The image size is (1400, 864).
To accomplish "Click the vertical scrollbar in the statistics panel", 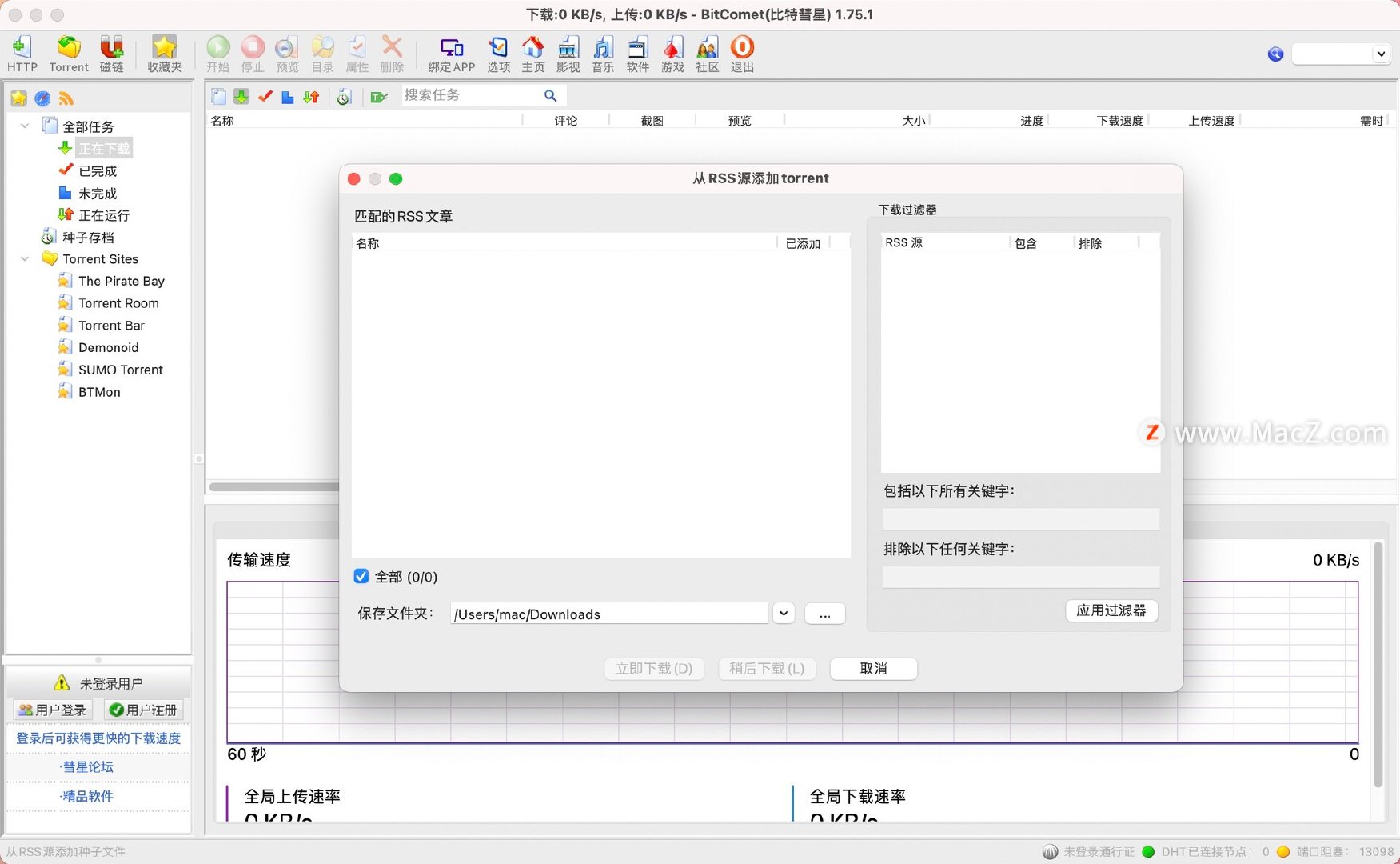I will [x=1378, y=664].
